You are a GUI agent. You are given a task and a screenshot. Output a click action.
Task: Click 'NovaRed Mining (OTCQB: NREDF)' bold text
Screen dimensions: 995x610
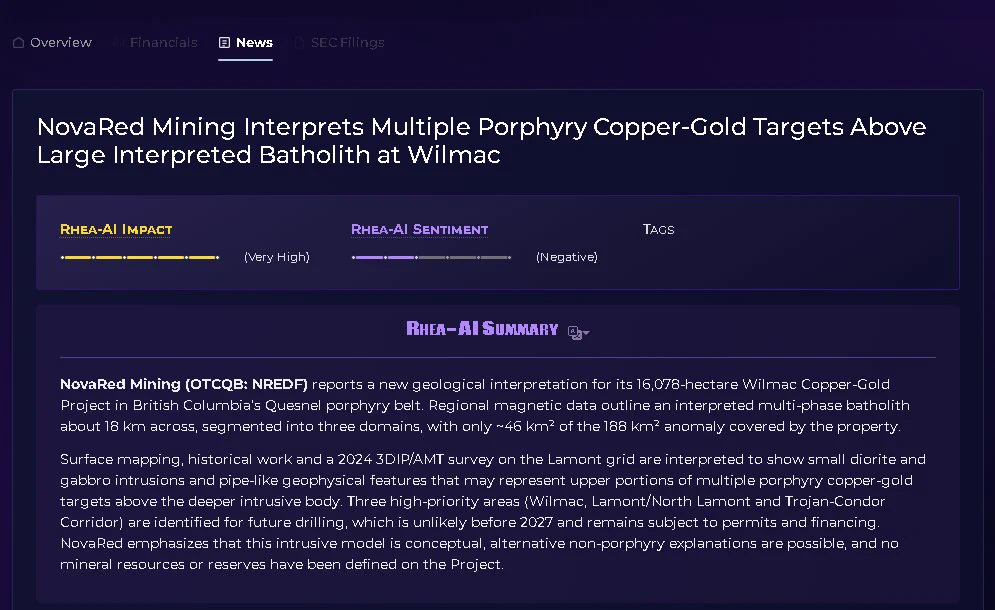coord(184,384)
